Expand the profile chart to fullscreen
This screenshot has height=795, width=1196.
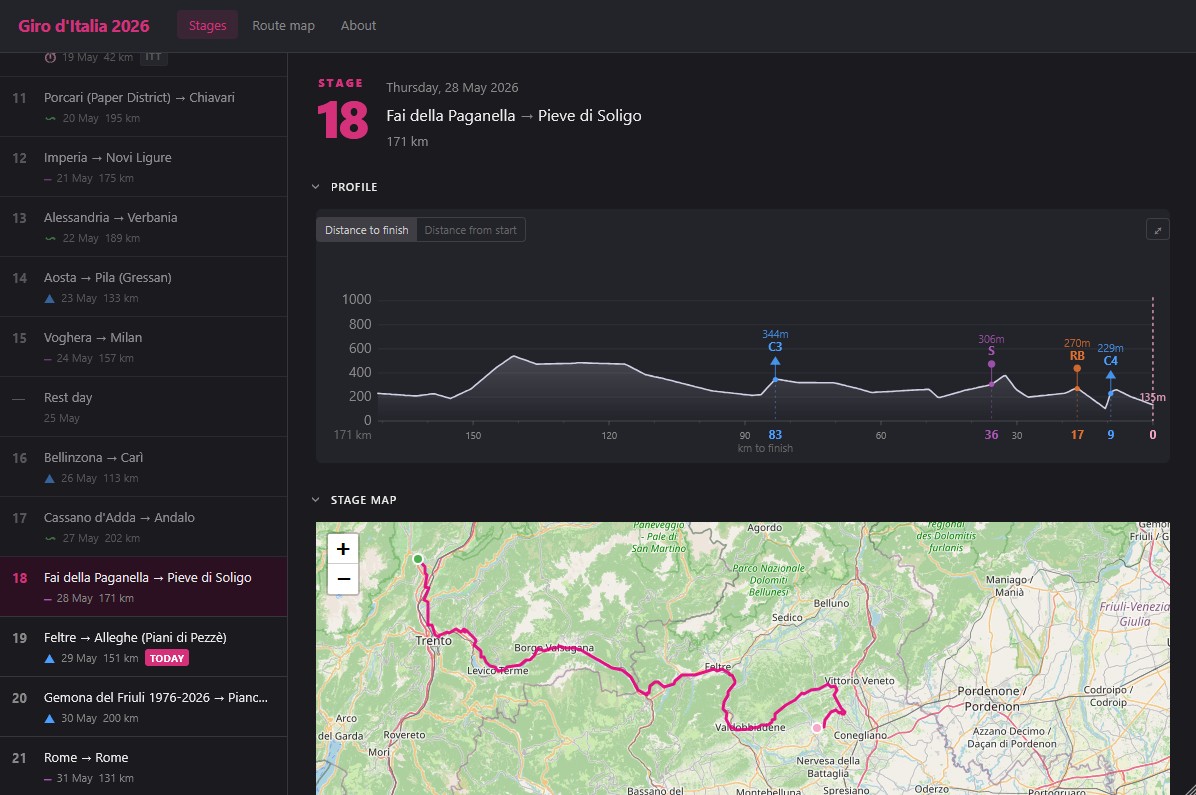(1157, 230)
